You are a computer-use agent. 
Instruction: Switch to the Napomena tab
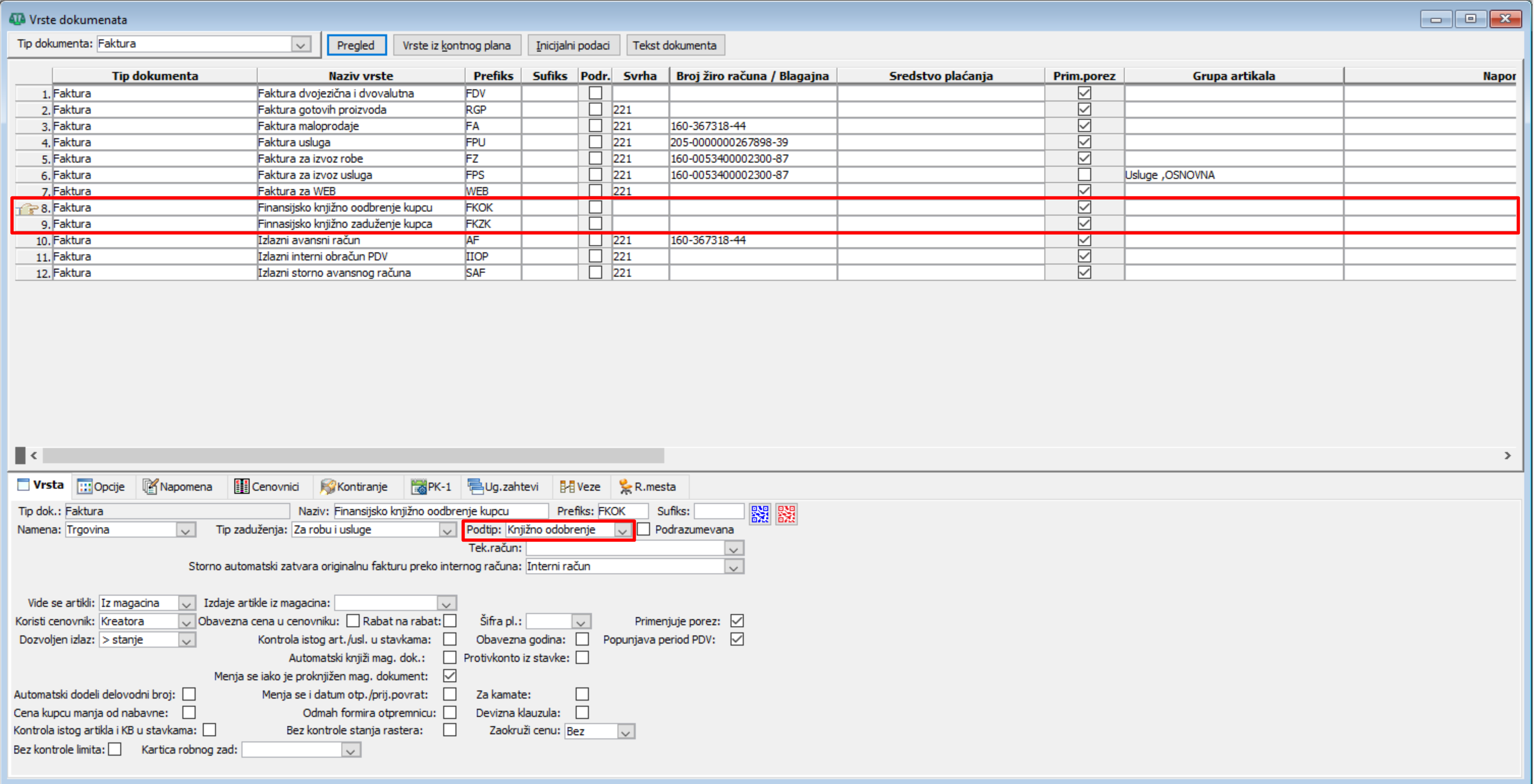pos(177,487)
